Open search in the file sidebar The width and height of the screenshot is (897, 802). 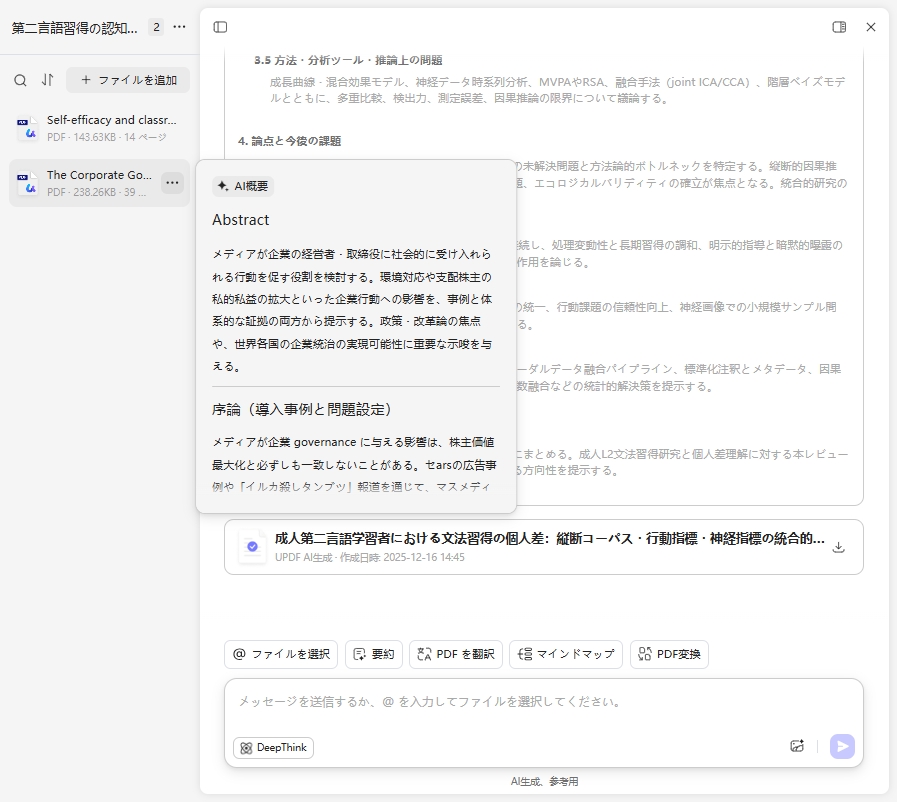(21, 78)
